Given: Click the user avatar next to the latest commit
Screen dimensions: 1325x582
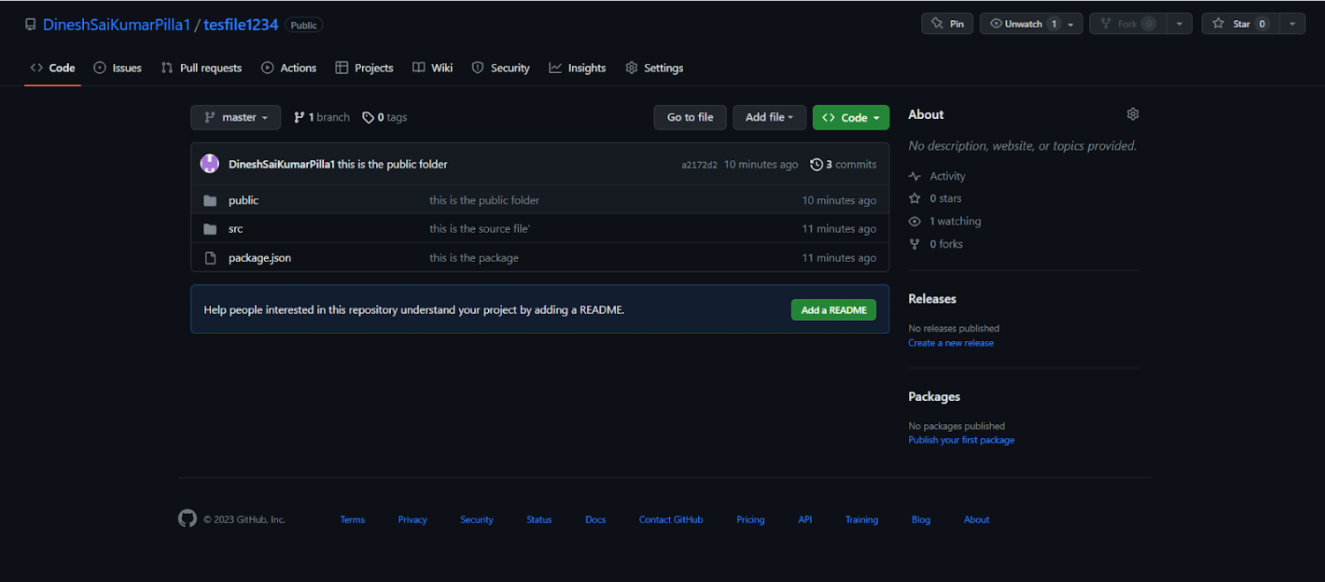Looking at the screenshot, I should [x=210, y=164].
